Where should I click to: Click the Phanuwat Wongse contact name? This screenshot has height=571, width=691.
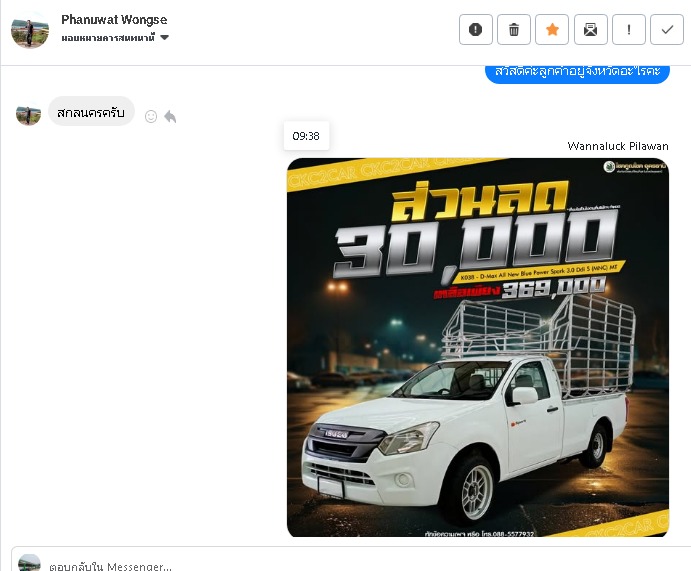tap(114, 19)
